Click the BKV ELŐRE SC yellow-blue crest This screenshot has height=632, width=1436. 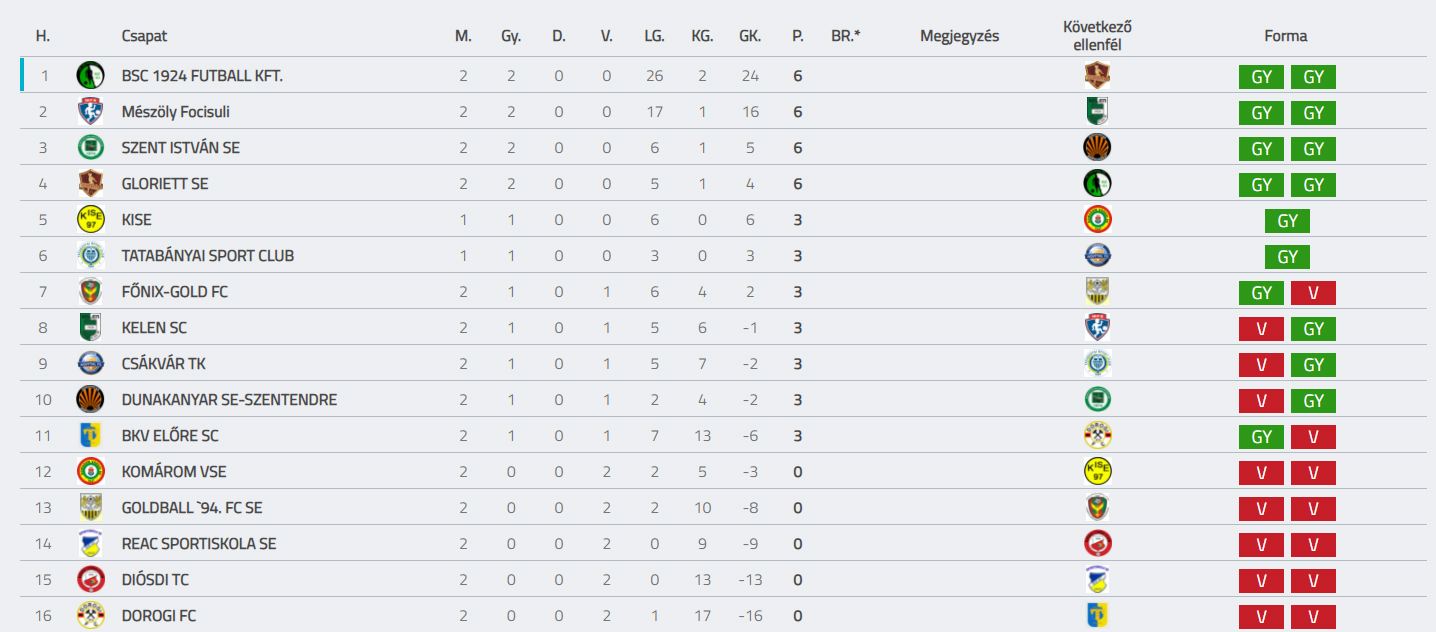[90, 435]
